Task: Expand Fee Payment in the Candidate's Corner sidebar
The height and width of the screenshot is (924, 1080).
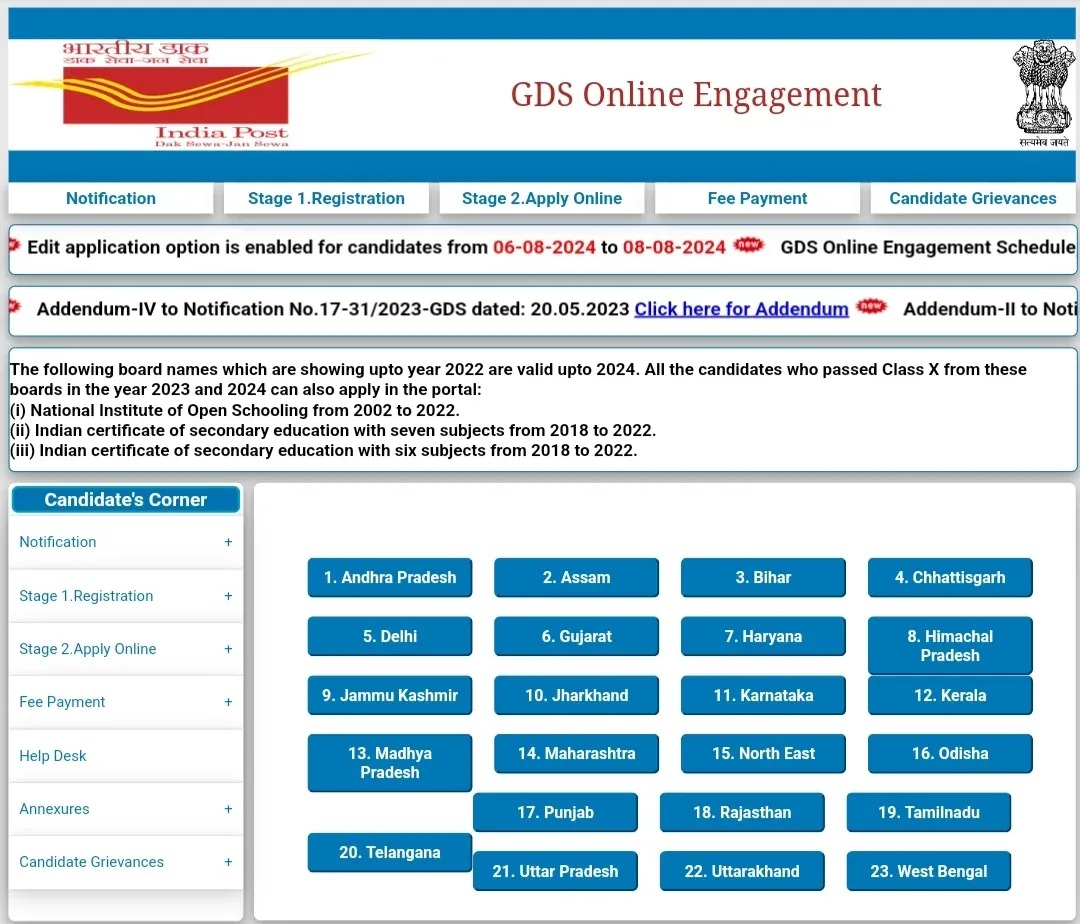Action: point(126,702)
